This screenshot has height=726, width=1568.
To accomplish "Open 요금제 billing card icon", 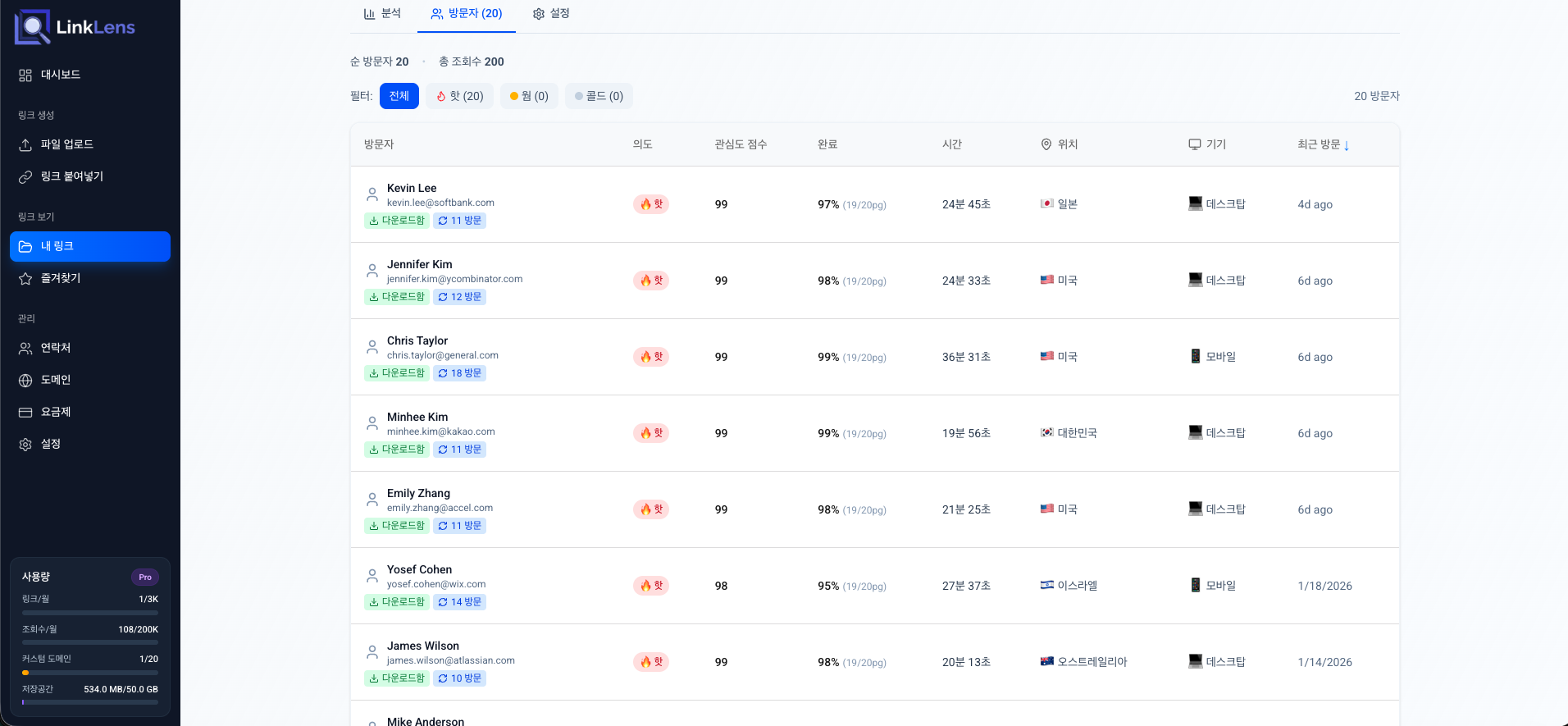I will pos(25,412).
